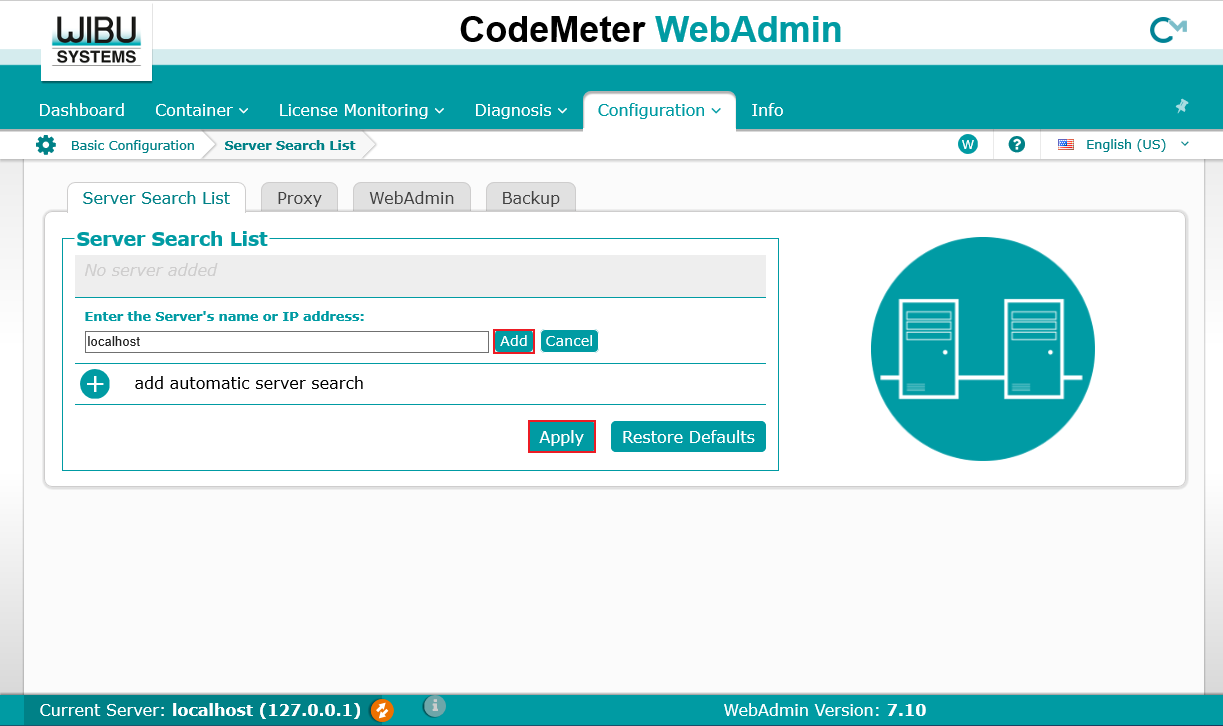Click the gear icon beside Basic Configuration
This screenshot has width=1223, height=726.
click(46, 145)
